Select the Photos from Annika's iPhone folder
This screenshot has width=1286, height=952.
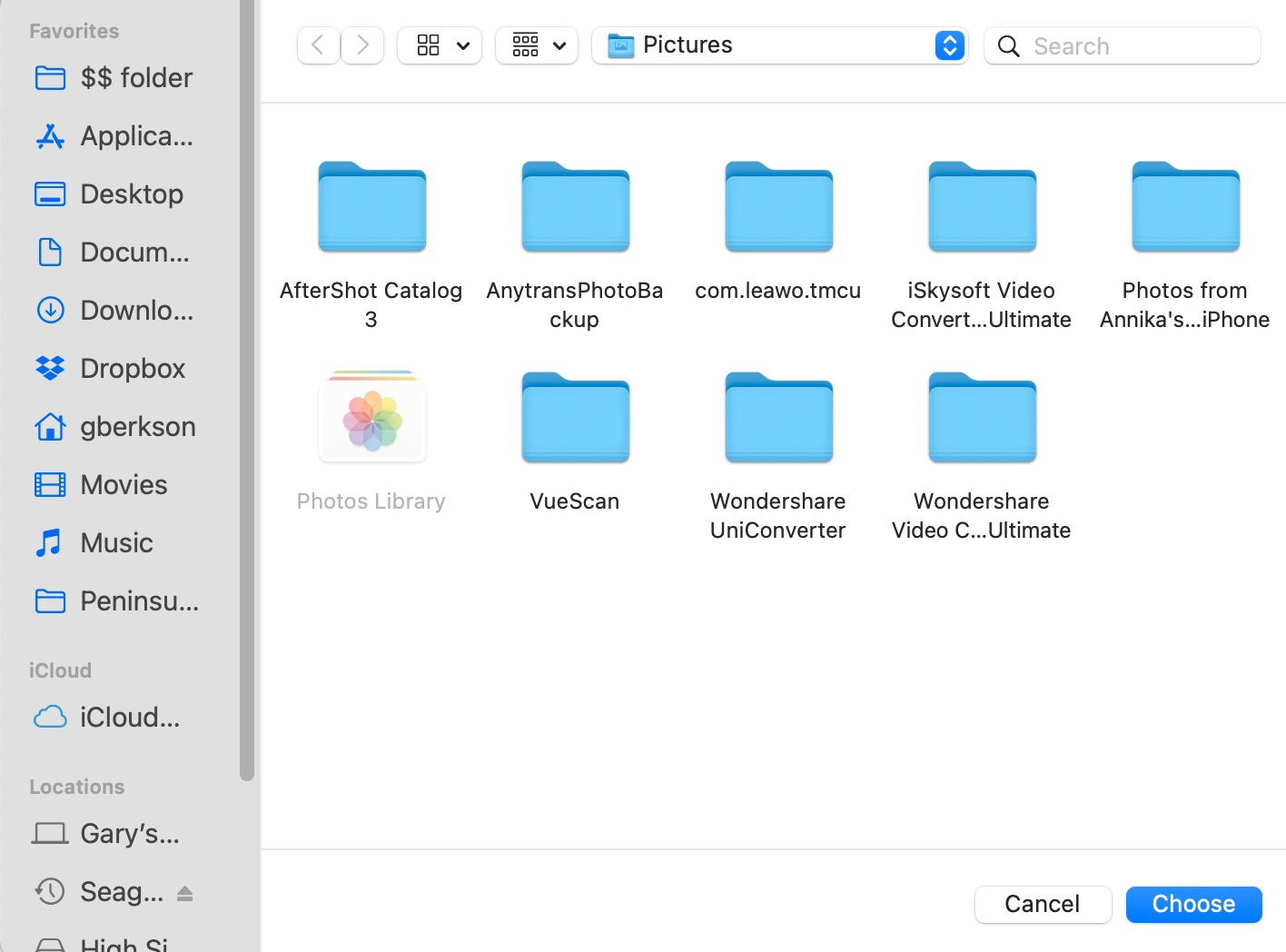pyautogui.click(x=1185, y=245)
